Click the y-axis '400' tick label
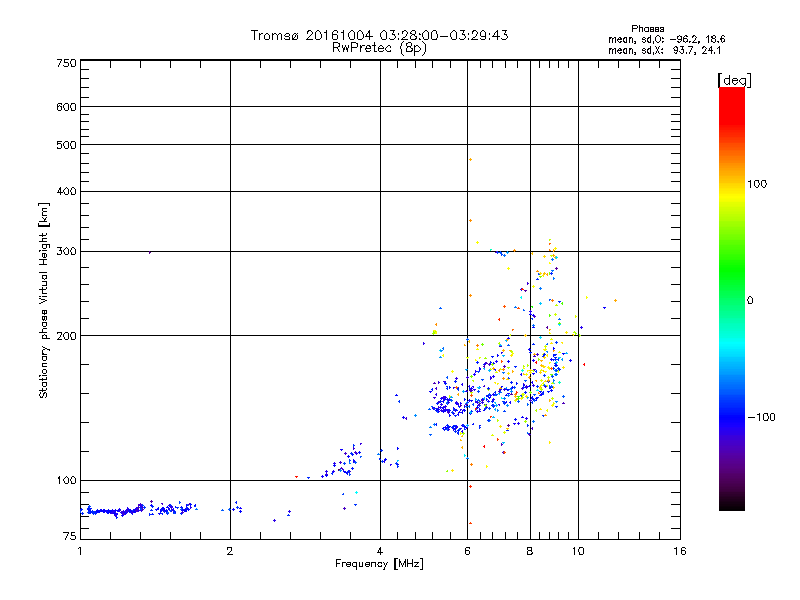 pyautogui.click(x=66, y=191)
